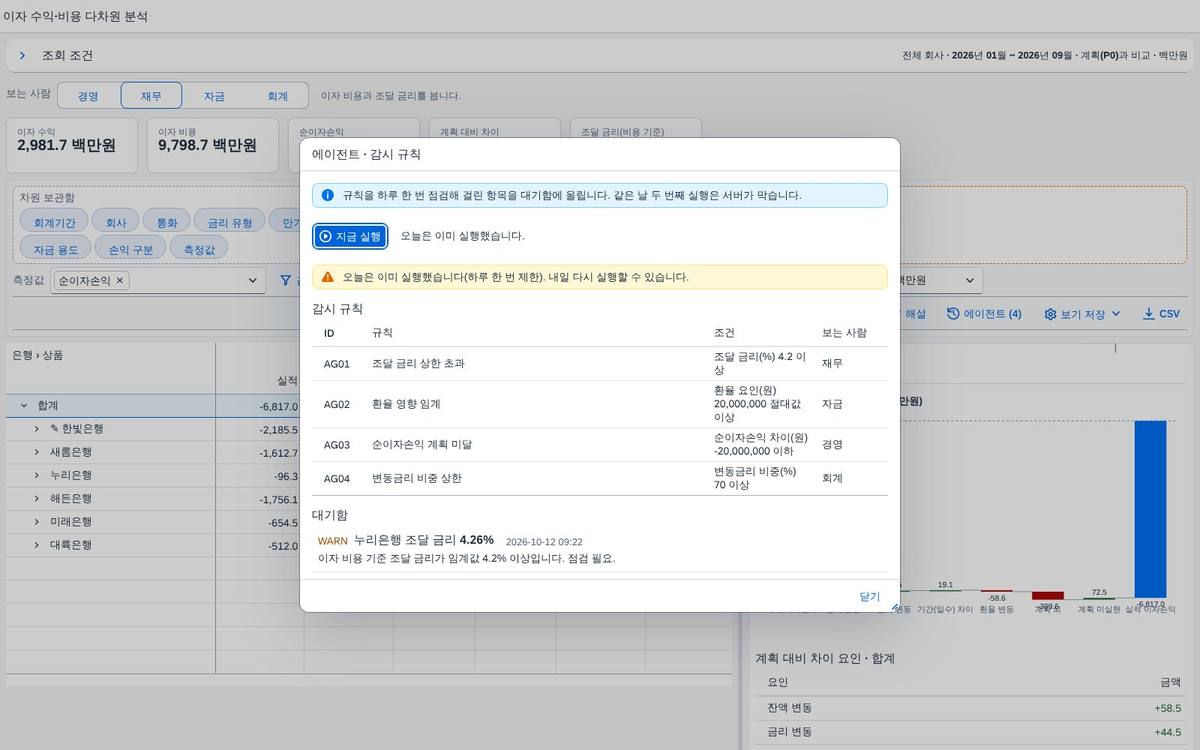
Task: Open the 보기 저장 menu
Action: pyautogui.click(x=1082, y=314)
